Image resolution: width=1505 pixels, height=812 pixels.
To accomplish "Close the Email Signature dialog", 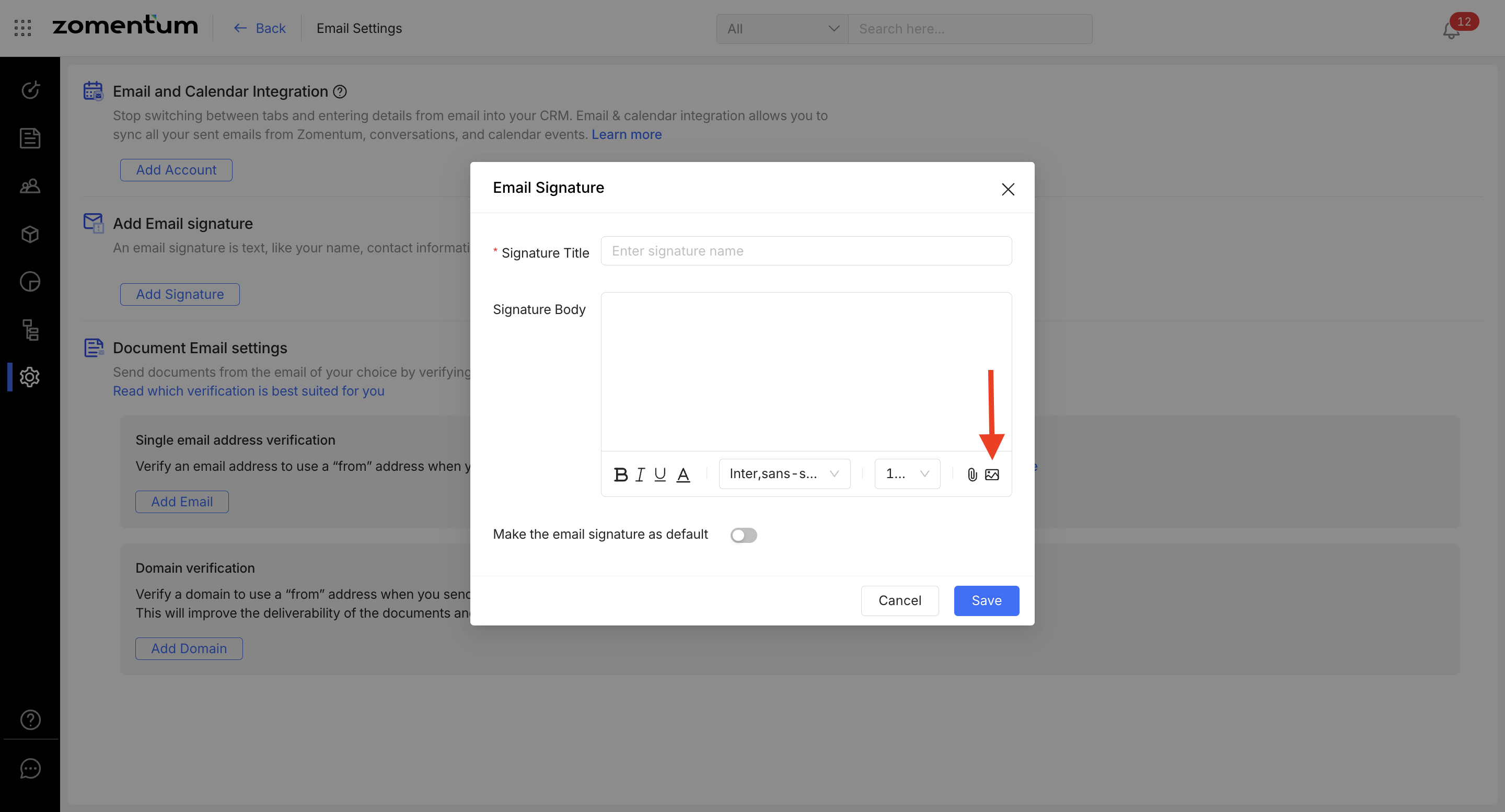I will [x=1008, y=189].
